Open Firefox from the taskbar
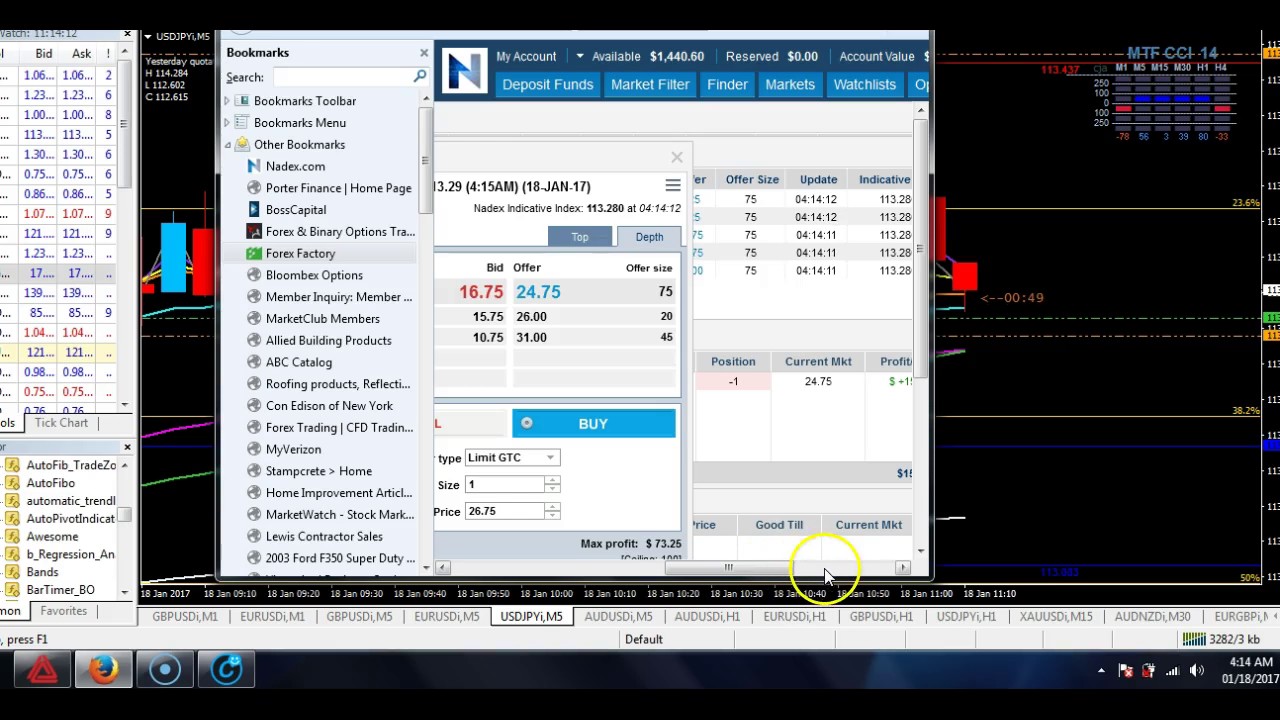Viewport: 1280px width, 720px height. tap(104, 669)
